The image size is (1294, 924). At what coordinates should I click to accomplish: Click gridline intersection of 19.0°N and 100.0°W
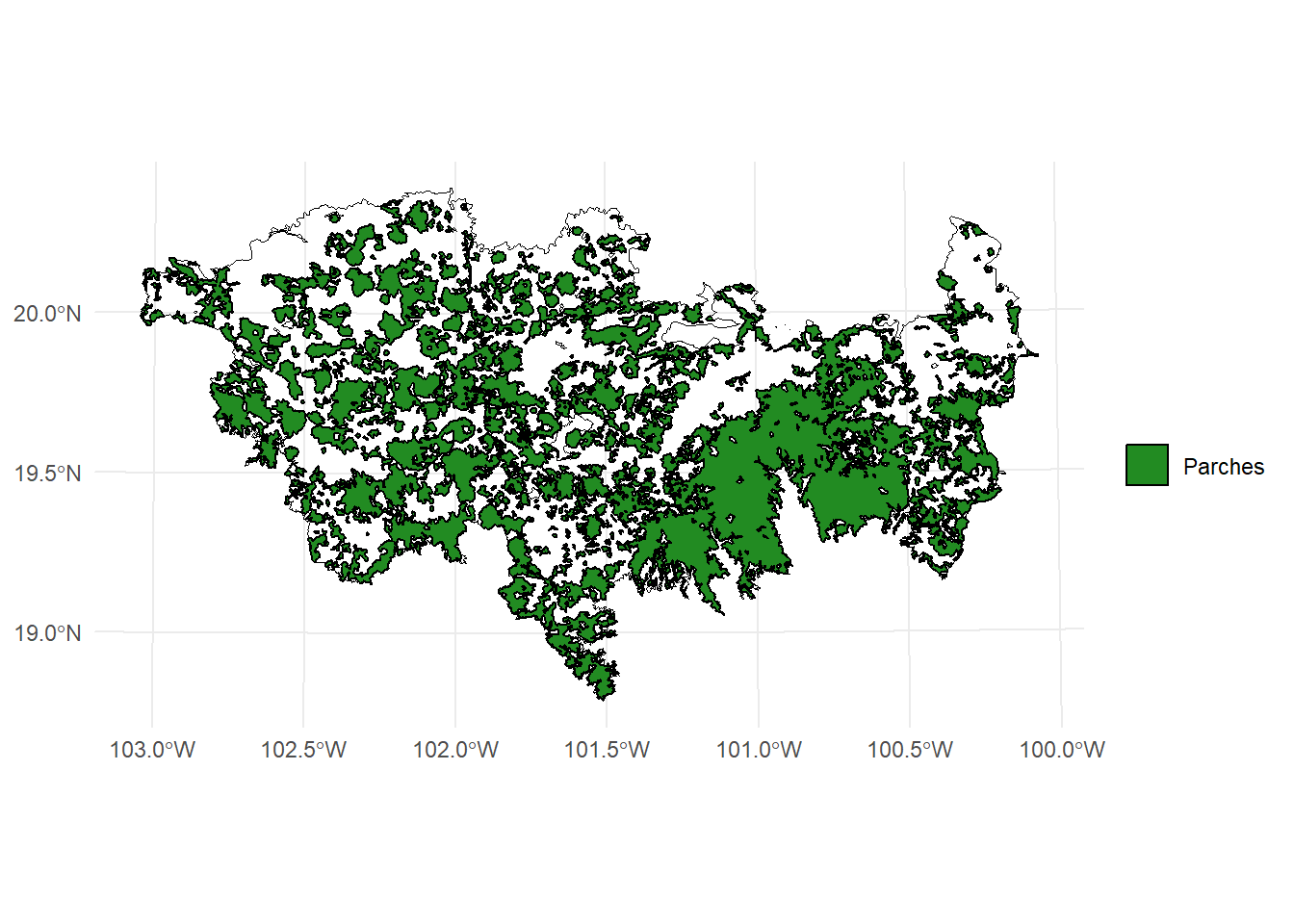[1061, 629]
